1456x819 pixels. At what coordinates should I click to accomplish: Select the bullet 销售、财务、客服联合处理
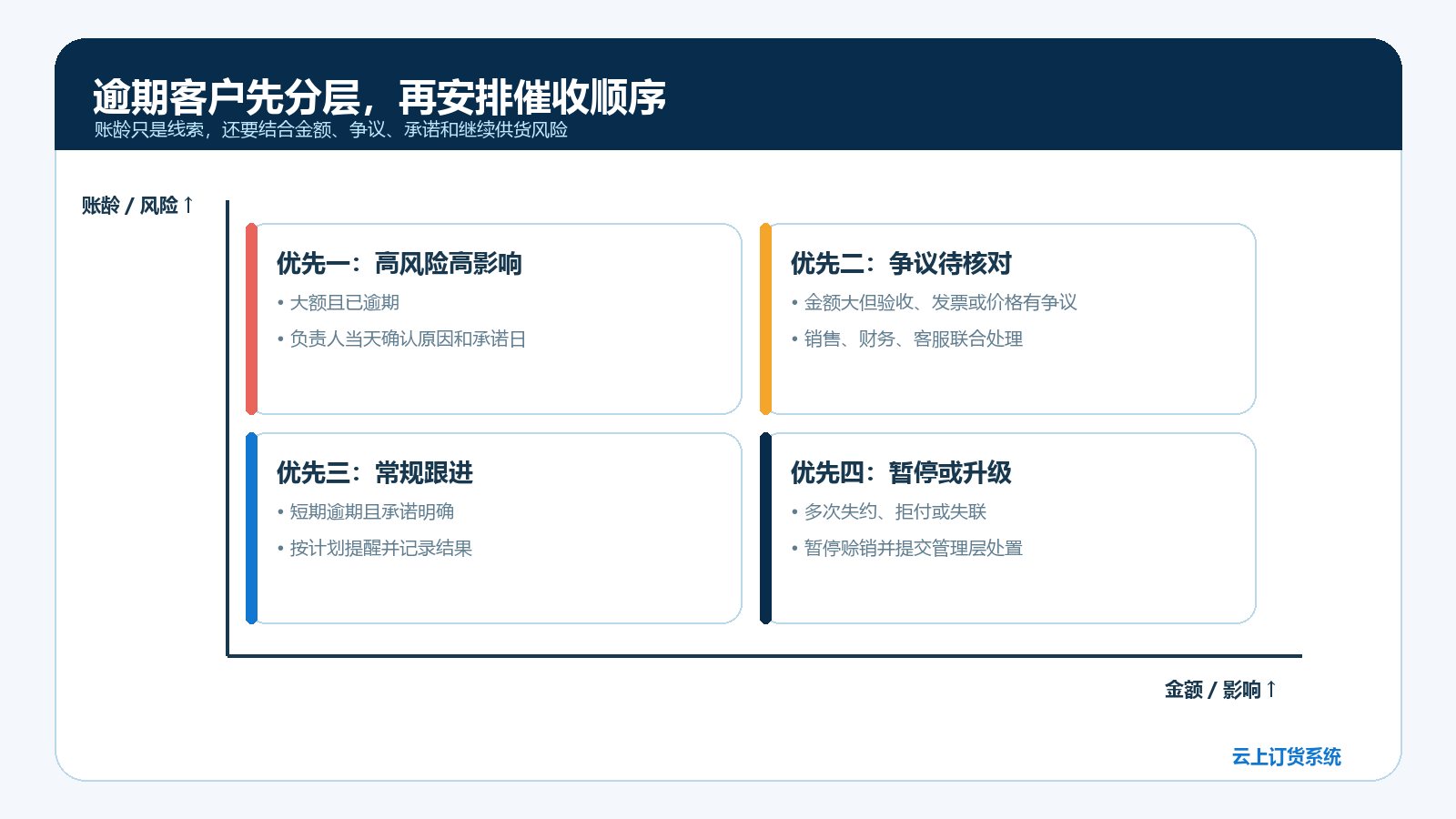pos(906,339)
